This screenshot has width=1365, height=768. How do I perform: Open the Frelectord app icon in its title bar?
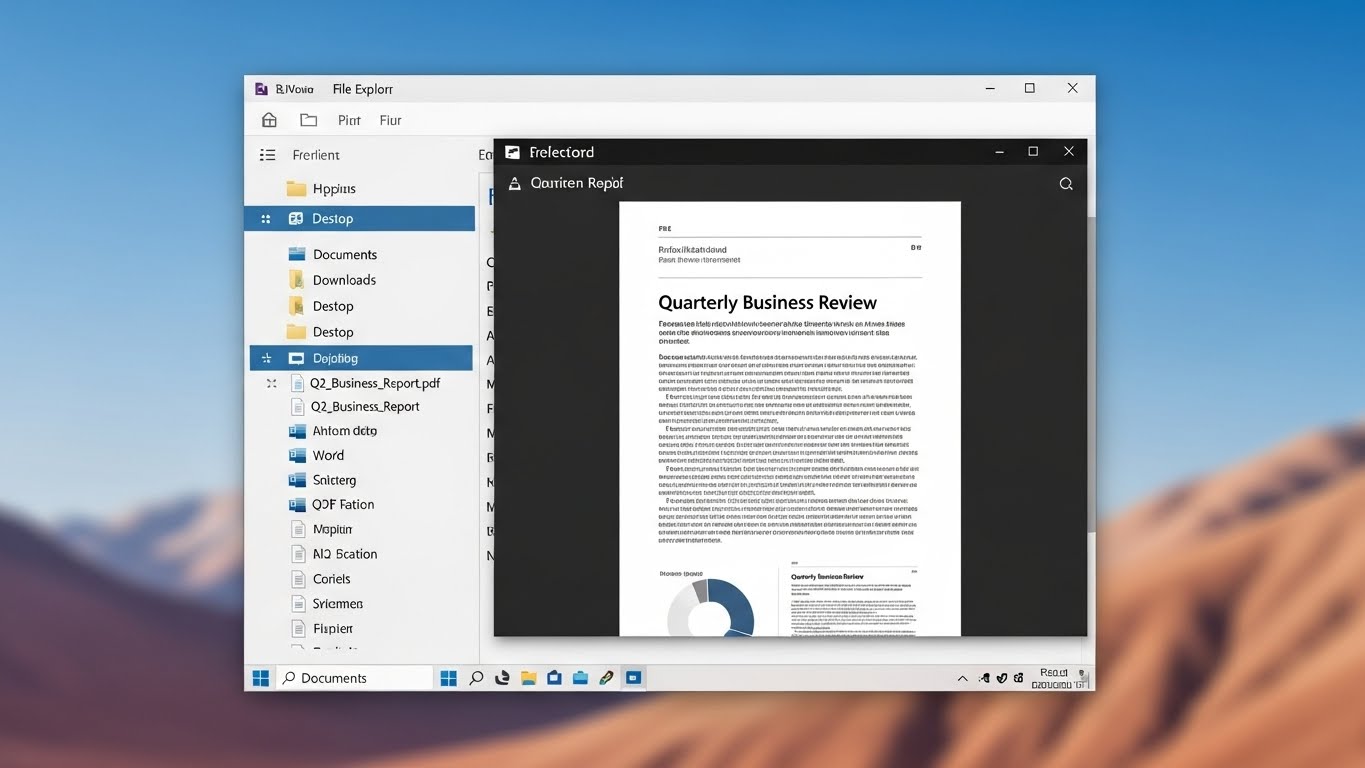512,151
